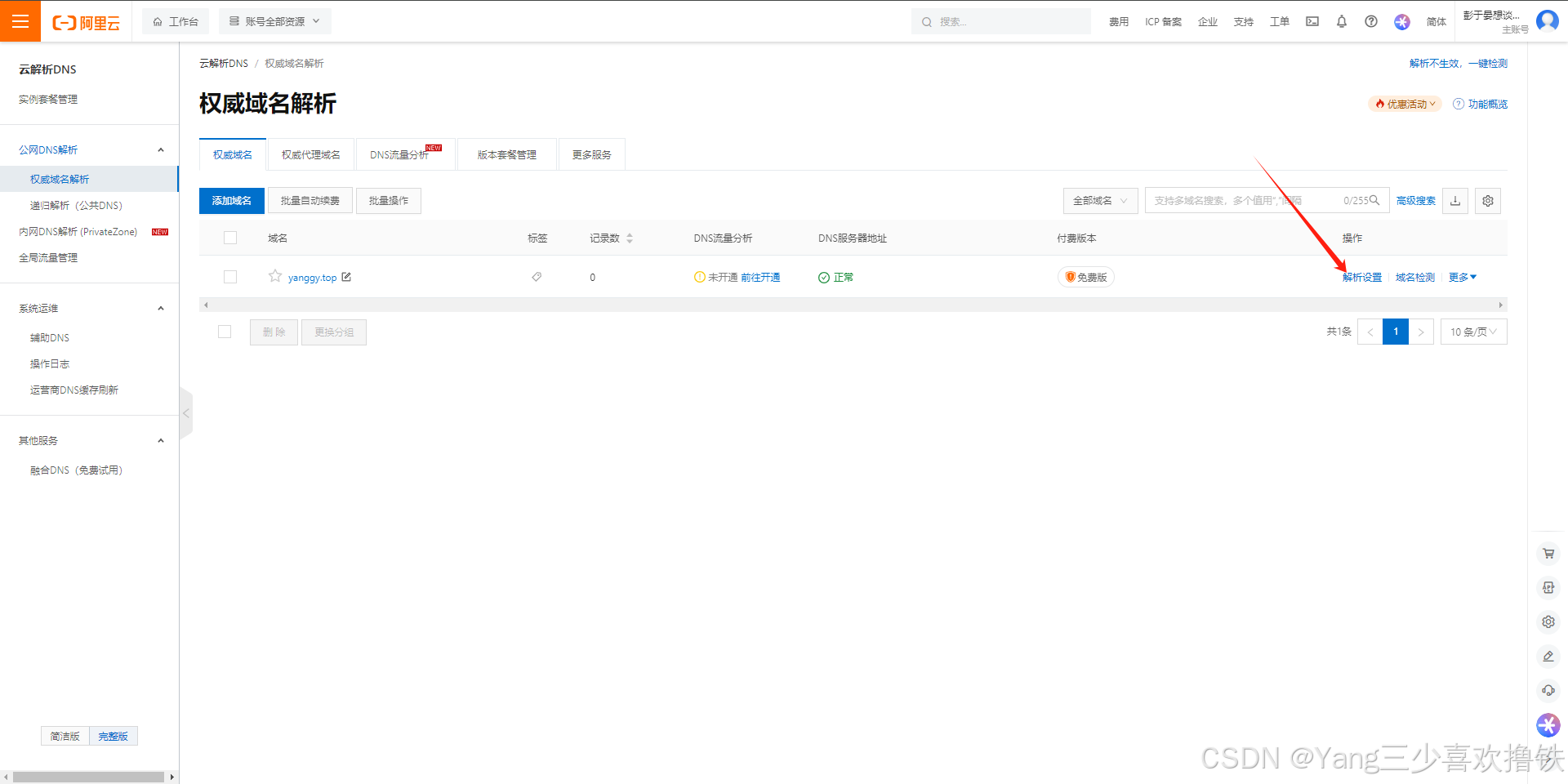The width and height of the screenshot is (1568, 784).
Task: Go to next page arrow
Action: [1421, 332]
